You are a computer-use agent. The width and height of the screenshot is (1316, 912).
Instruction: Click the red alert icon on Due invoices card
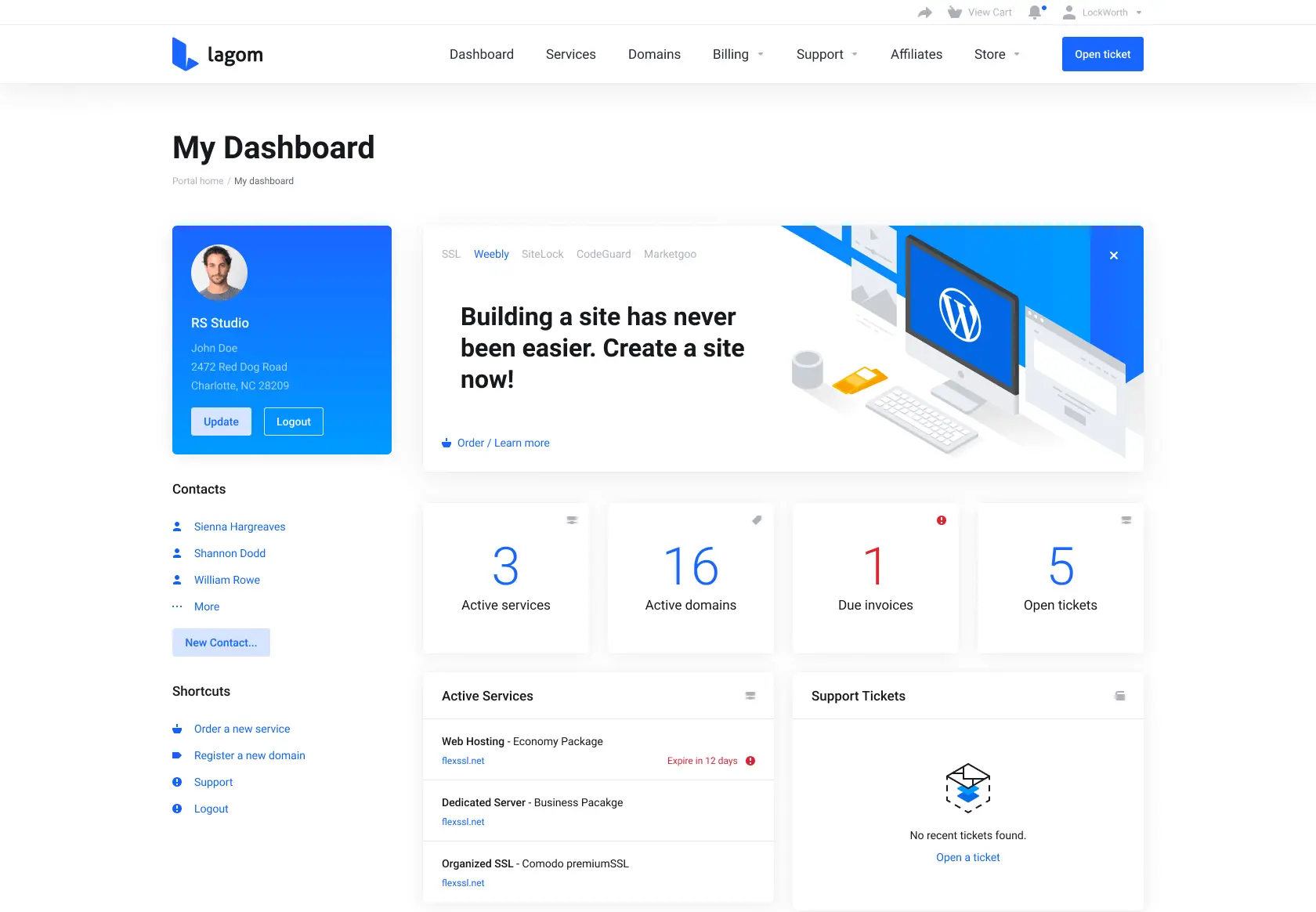pos(942,520)
